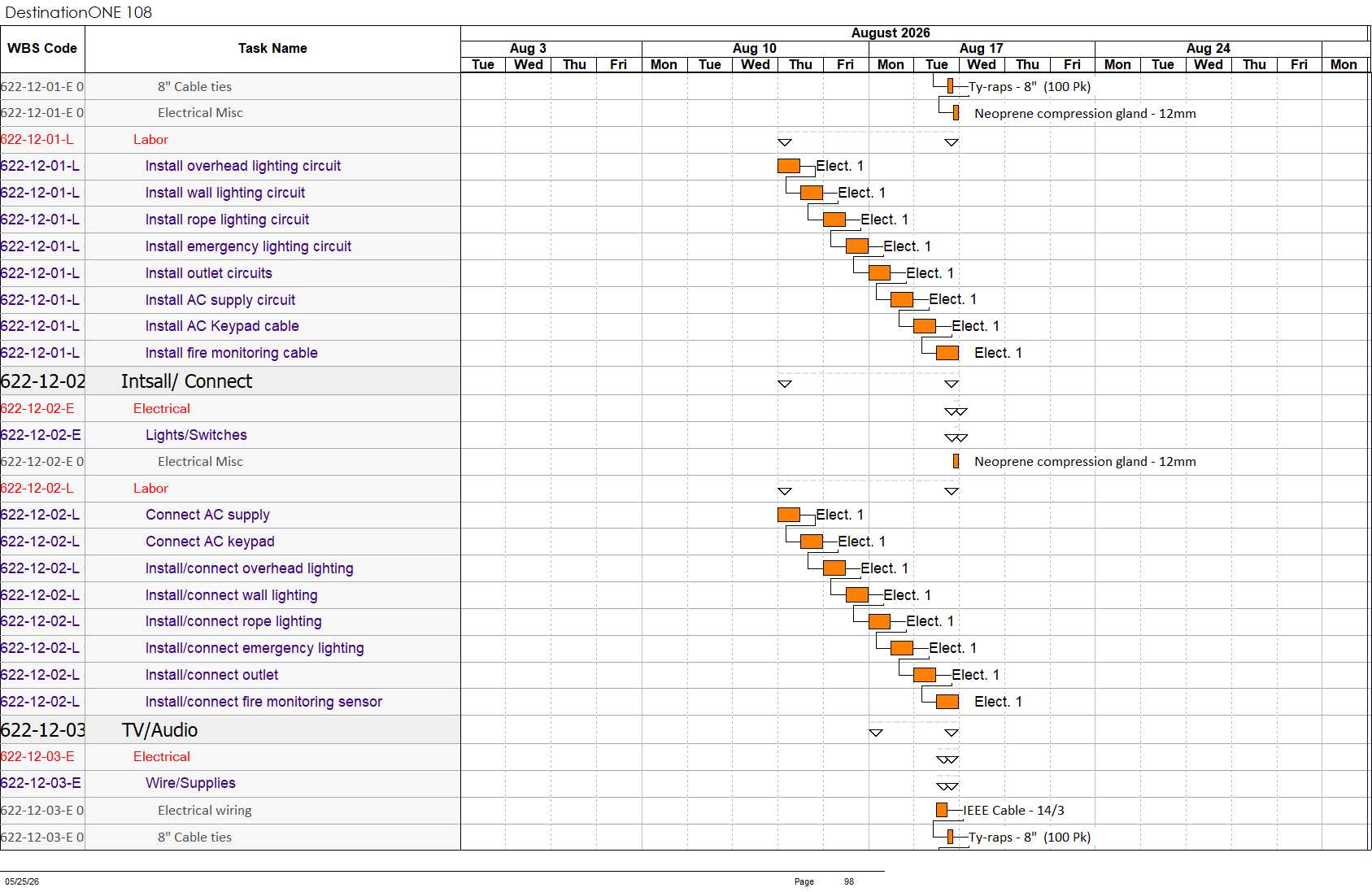Click the IEEE Cable - 14/3 bar
The width and height of the screenshot is (1372, 892).
click(x=942, y=810)
